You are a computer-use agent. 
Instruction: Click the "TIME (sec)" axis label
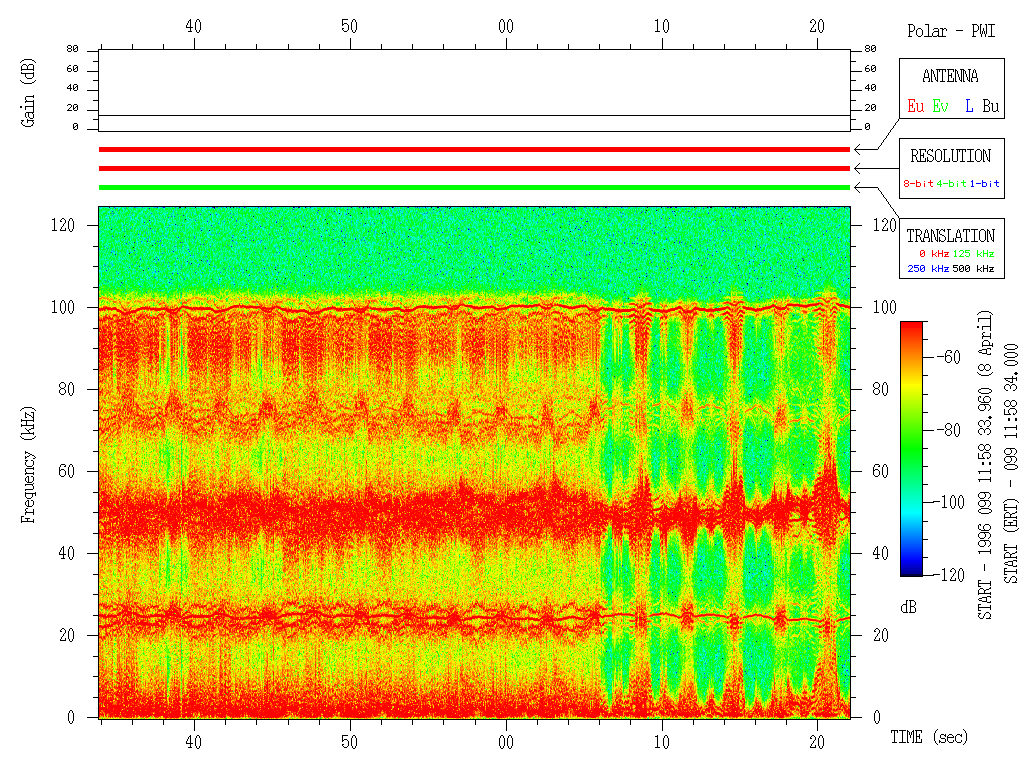pyautogui.click(x=929, y=738)
